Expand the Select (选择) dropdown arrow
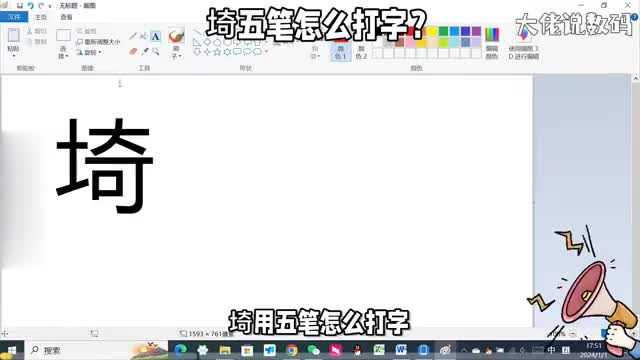The height and width of the screenshot is (360, 640). coord(67,56)
